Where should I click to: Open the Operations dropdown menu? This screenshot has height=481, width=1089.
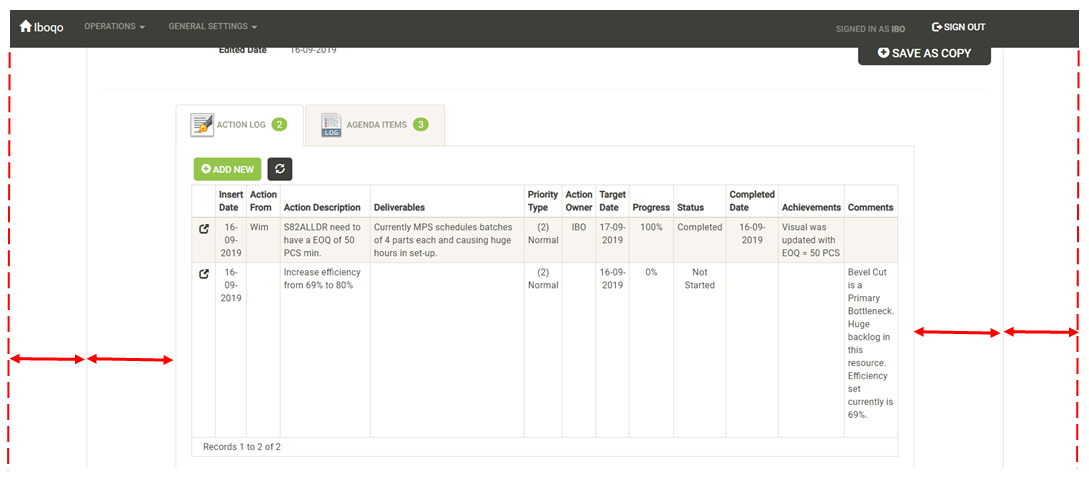click(115, 26)
